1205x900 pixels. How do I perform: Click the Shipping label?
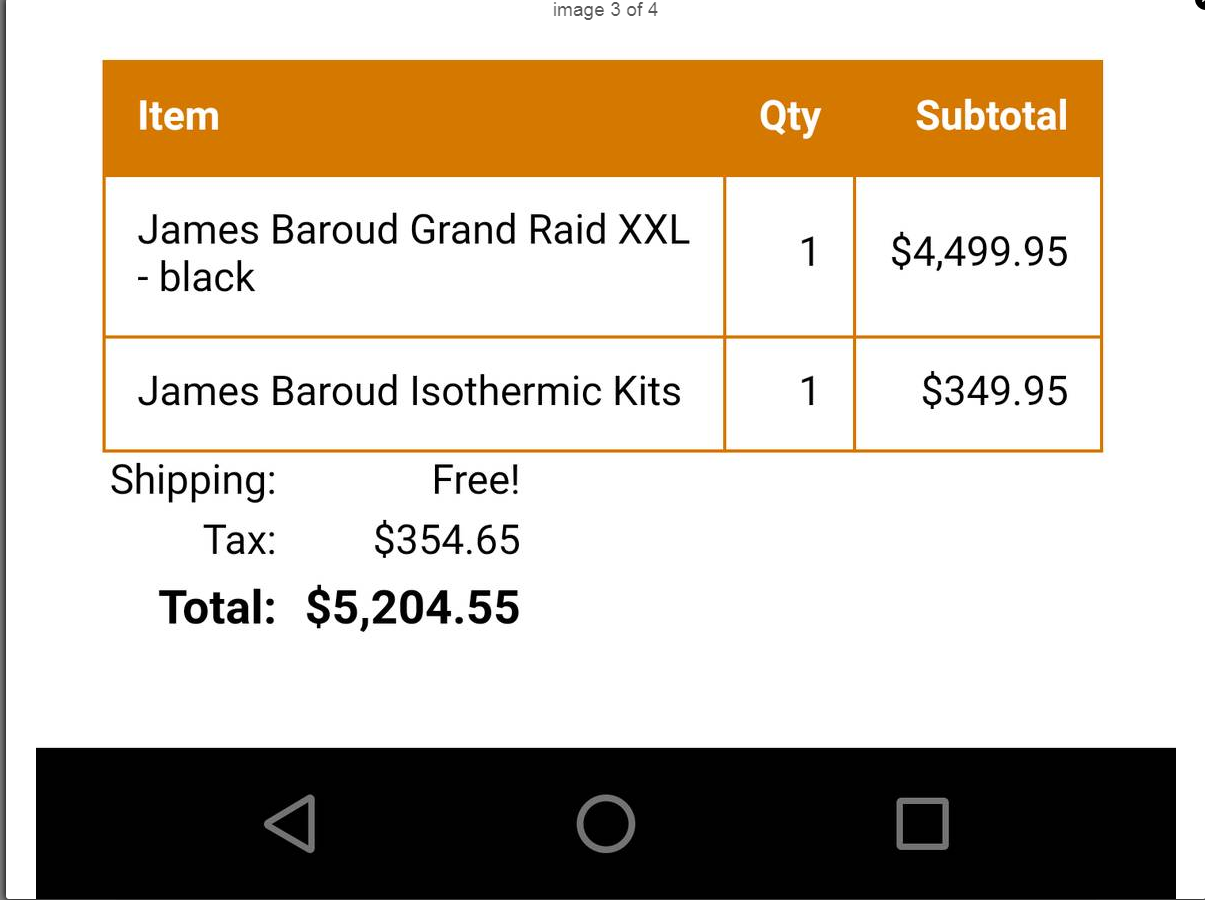point(193,481)
